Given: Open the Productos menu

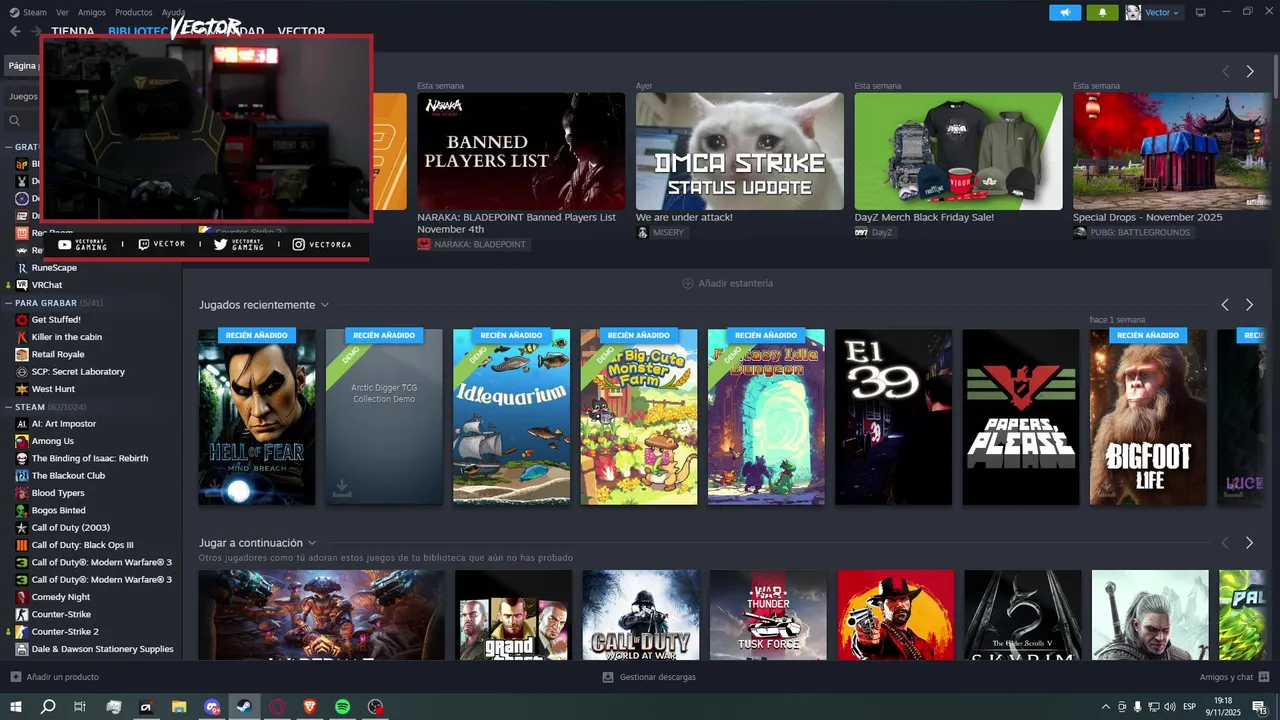Looking at the screenshot, I should pos(134,12).
